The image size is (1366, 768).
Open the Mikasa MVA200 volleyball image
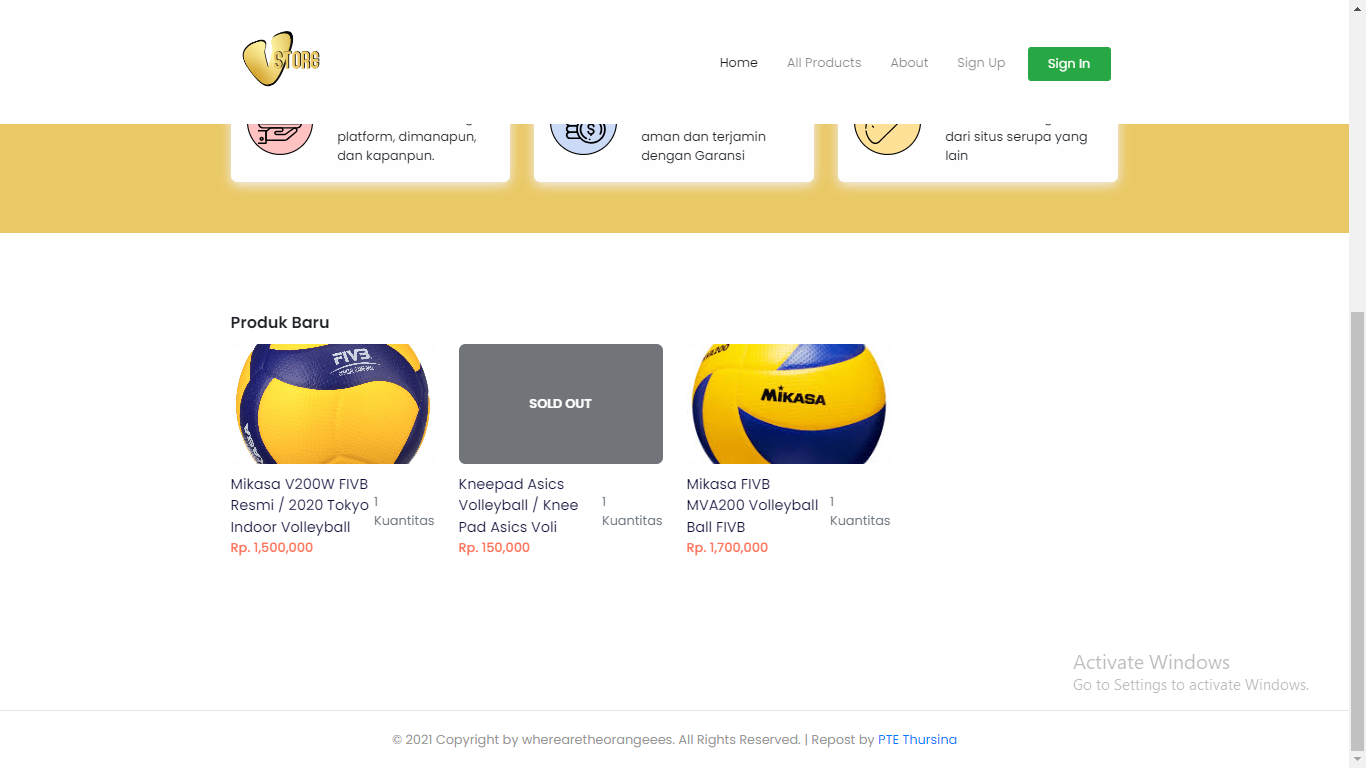click(x=789, y=404)
